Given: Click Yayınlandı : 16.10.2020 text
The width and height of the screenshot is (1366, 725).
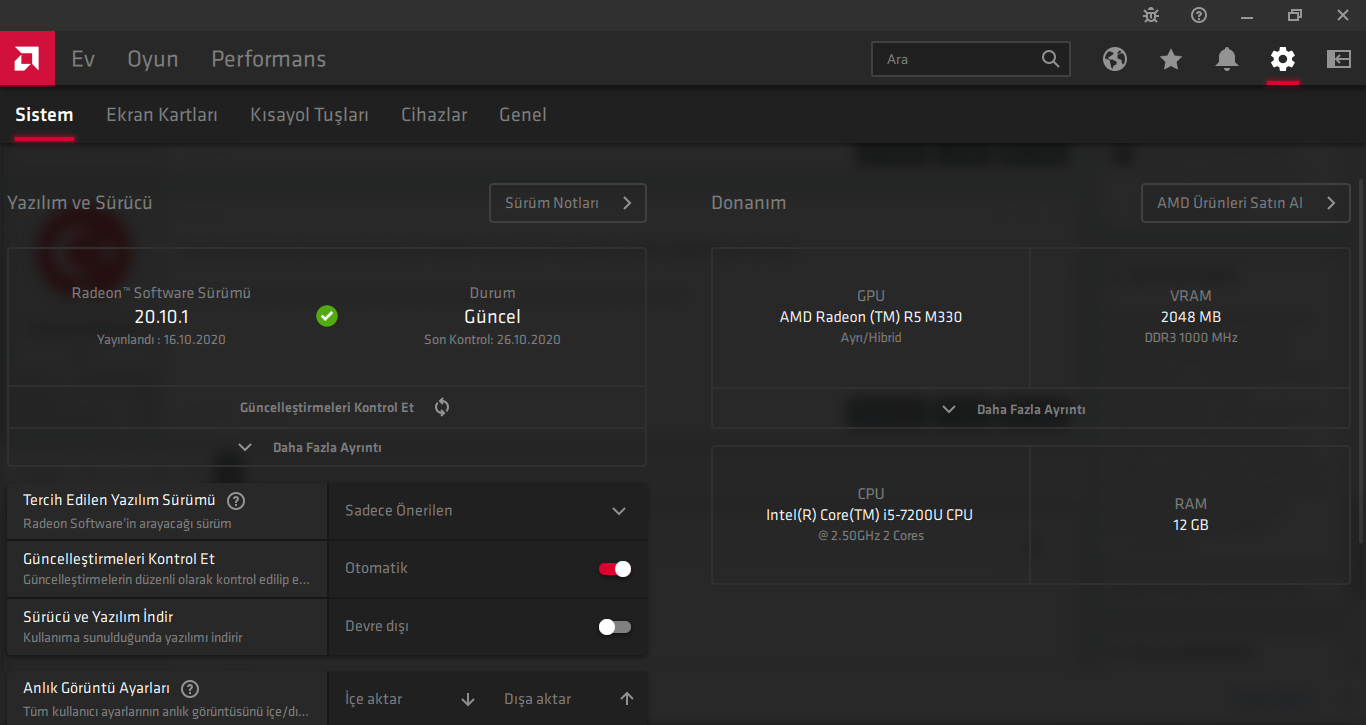Looking at the screenshot, I should pos(161,340).
